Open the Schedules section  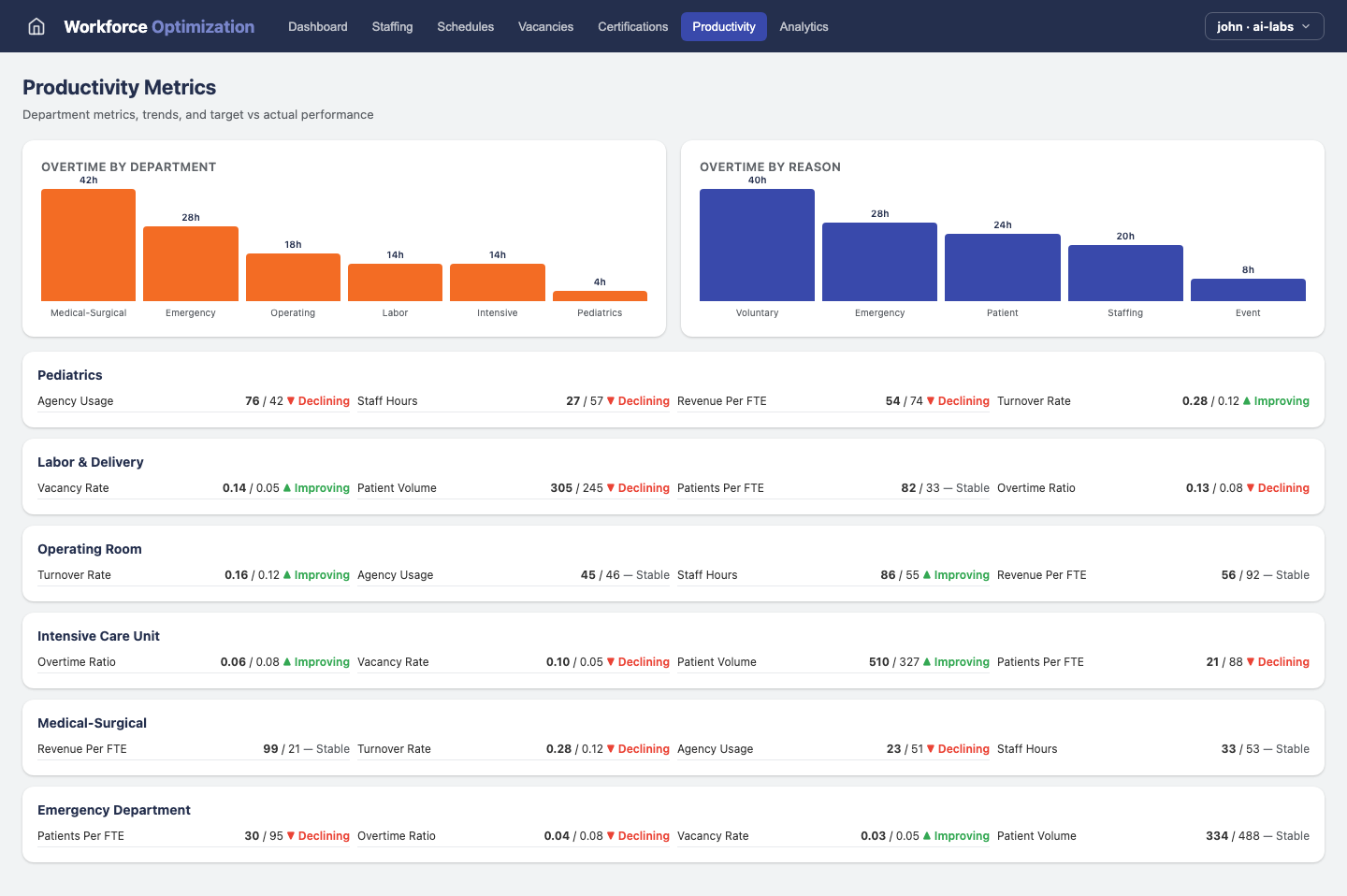coord(465,26)
